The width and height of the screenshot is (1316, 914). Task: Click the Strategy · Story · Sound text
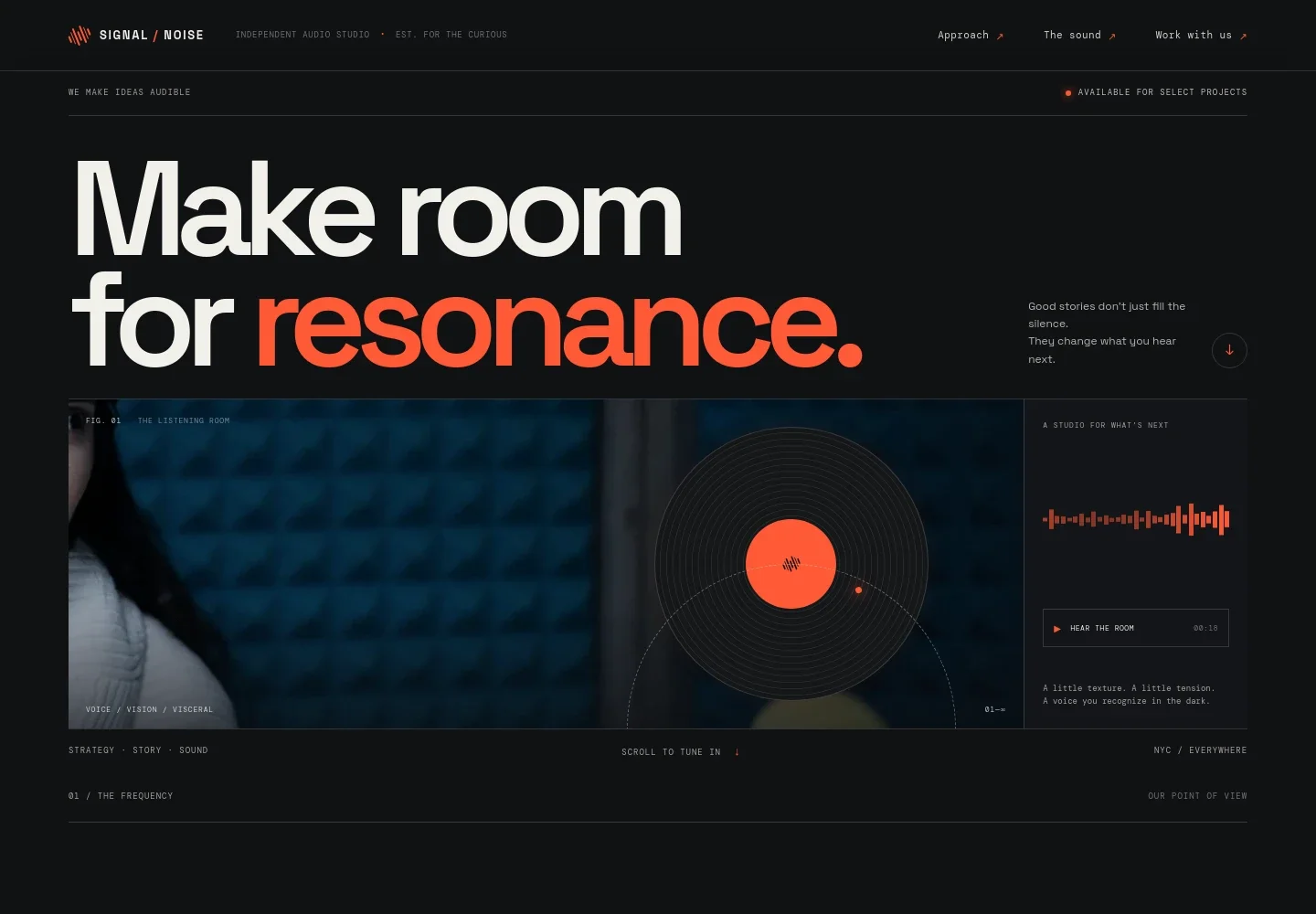(138, 750)
